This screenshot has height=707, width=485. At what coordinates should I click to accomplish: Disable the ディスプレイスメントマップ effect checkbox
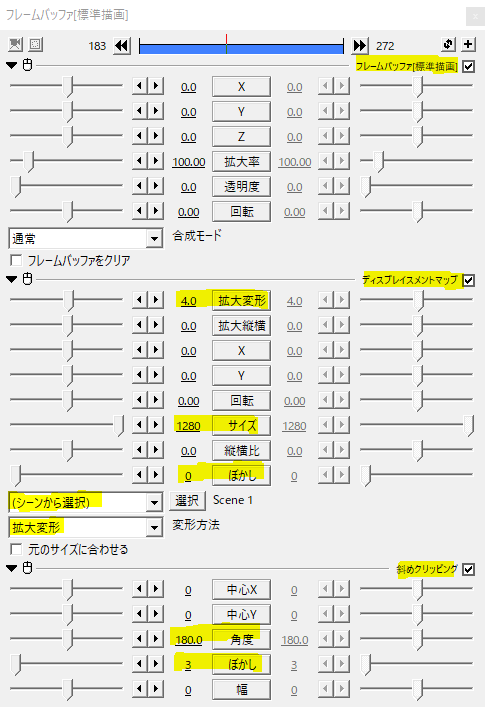(469, 280)
